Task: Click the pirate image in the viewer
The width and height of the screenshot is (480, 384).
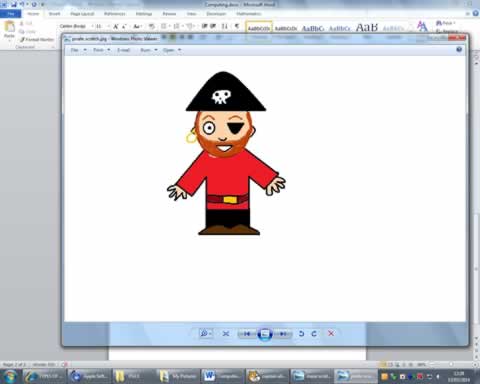Action: click(226, 153)
